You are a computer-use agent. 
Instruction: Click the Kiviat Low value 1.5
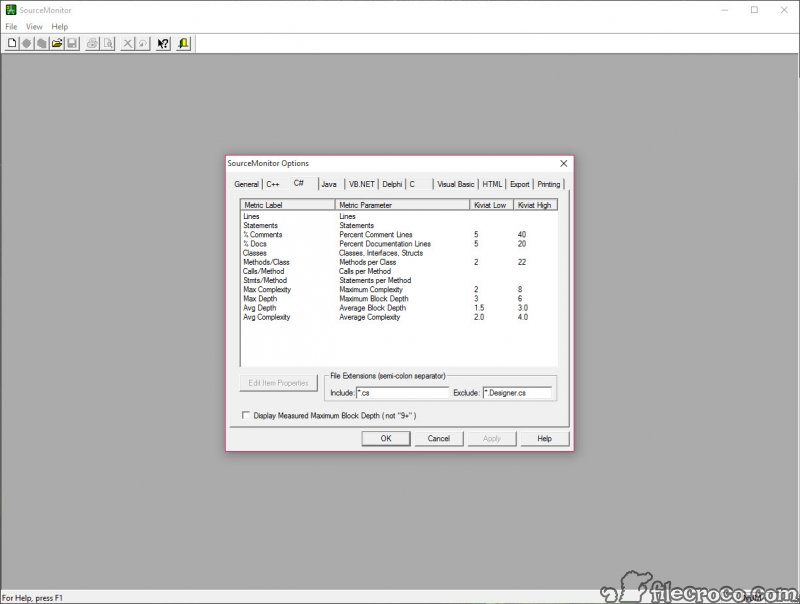click(x=479, y=308)
